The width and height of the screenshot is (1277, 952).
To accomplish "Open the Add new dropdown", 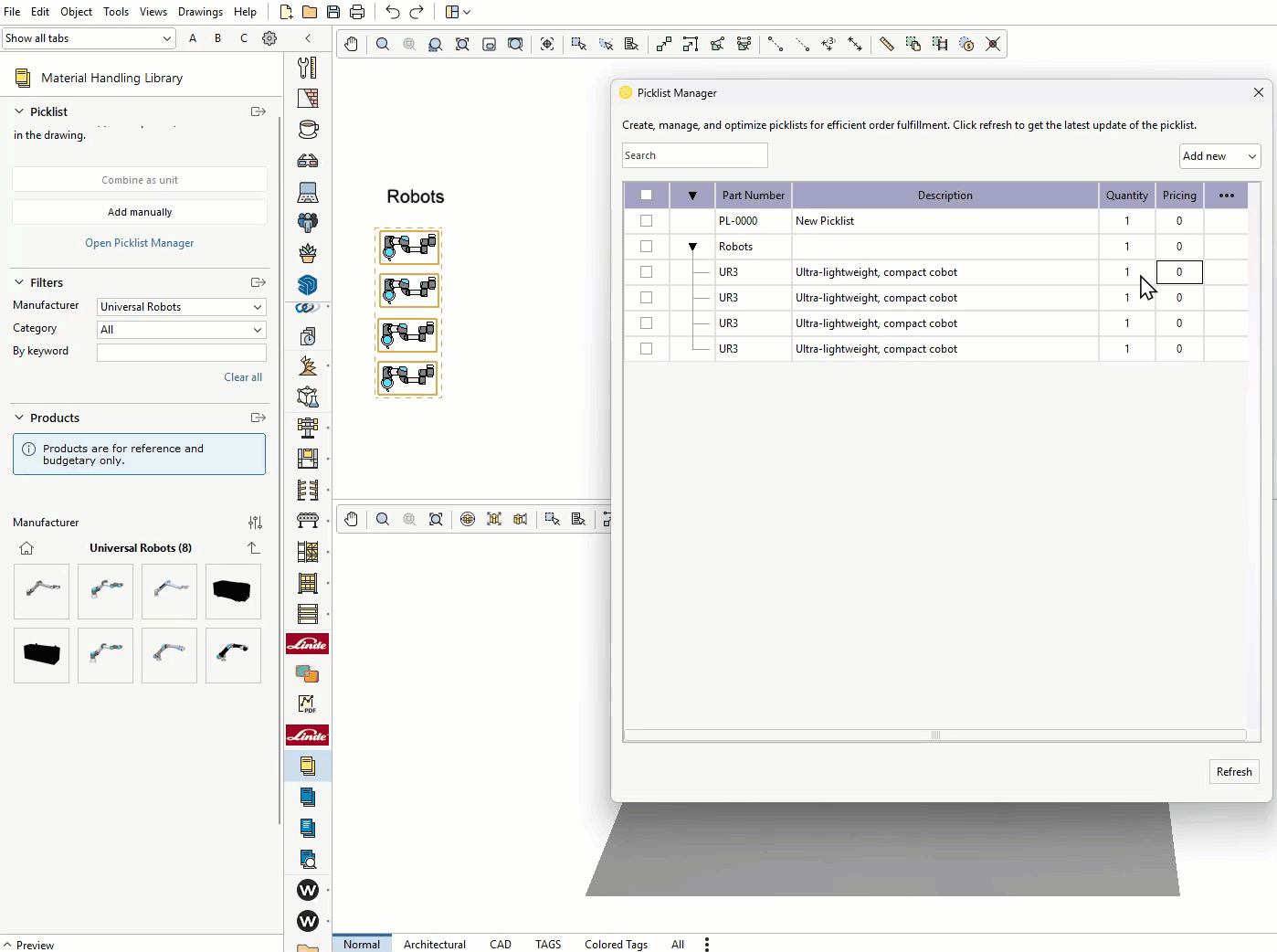I will pyautogui.click(x=1219, y=156).
